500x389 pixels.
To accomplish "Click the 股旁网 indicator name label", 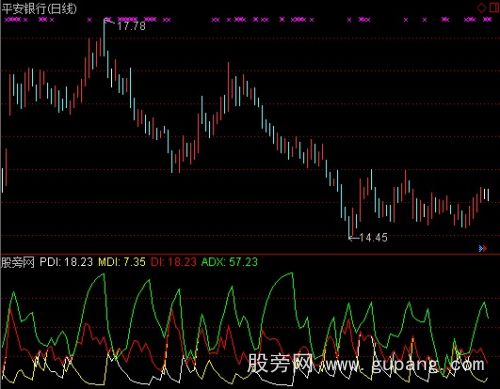I will point(18,262).
